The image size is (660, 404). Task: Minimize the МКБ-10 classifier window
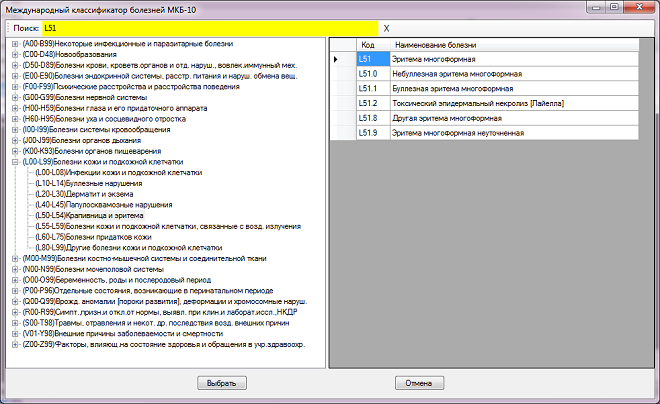[x=596, y=7]
